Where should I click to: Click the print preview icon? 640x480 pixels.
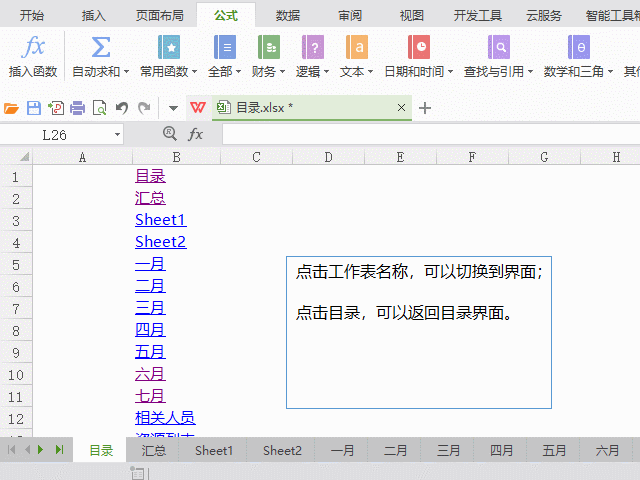99,108
